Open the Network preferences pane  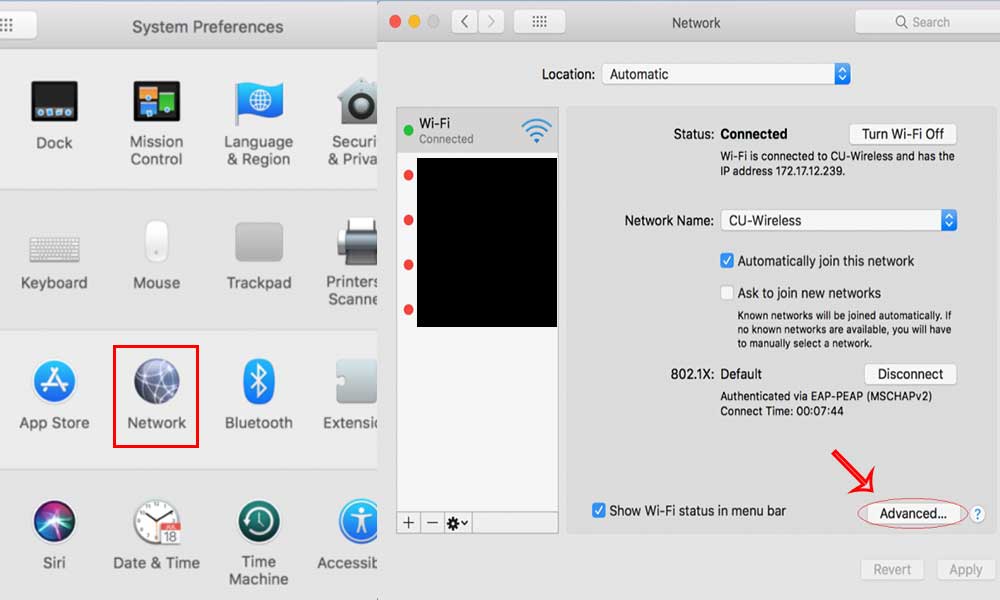point(156,395)
